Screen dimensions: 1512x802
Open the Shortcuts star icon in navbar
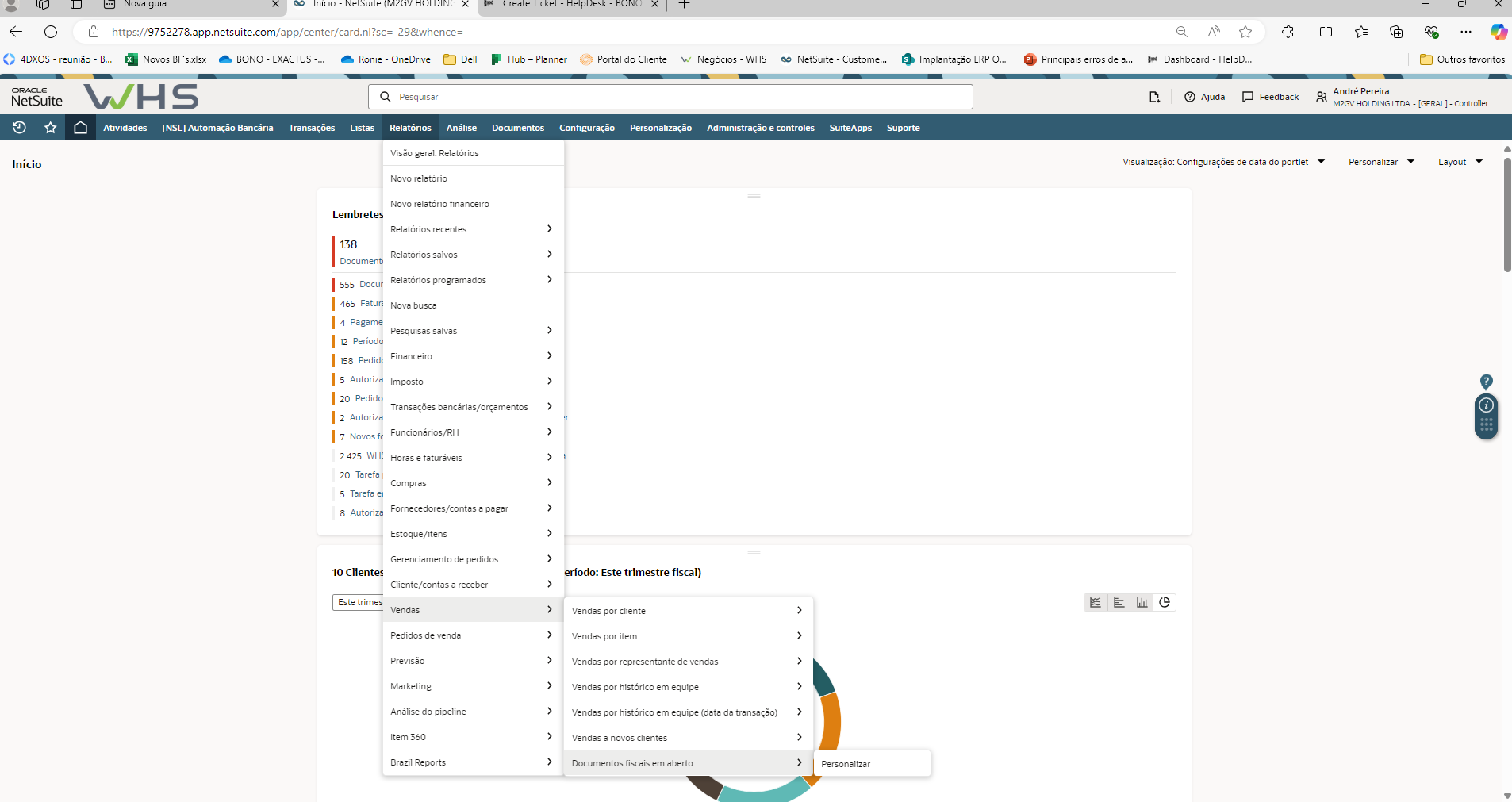[51, 128]
